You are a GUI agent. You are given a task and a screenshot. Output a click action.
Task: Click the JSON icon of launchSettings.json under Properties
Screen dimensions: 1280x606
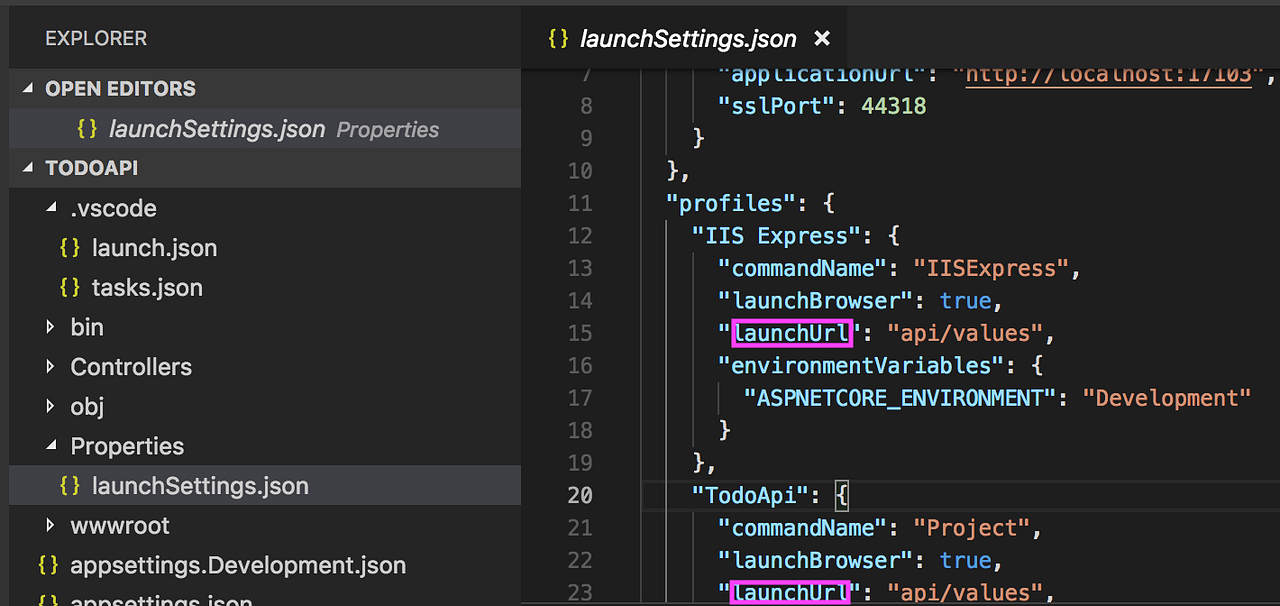68,485
